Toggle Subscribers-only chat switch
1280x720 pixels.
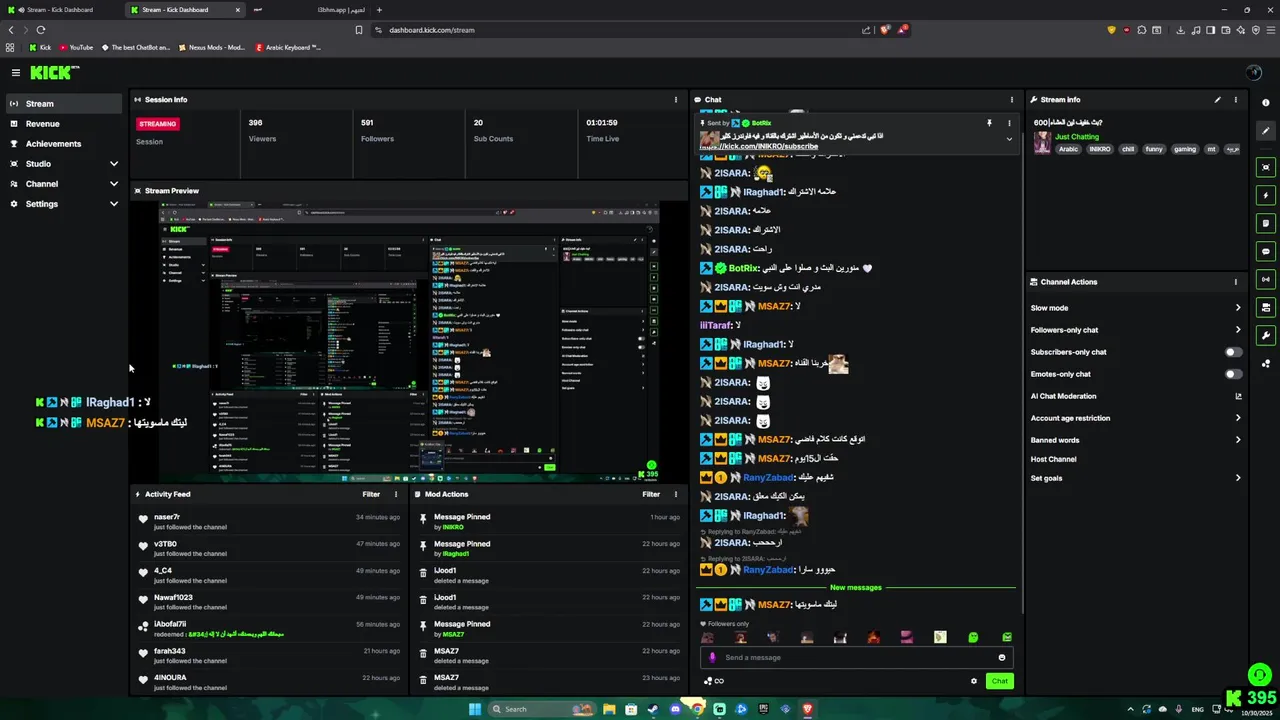click(x=1234, y=352)
